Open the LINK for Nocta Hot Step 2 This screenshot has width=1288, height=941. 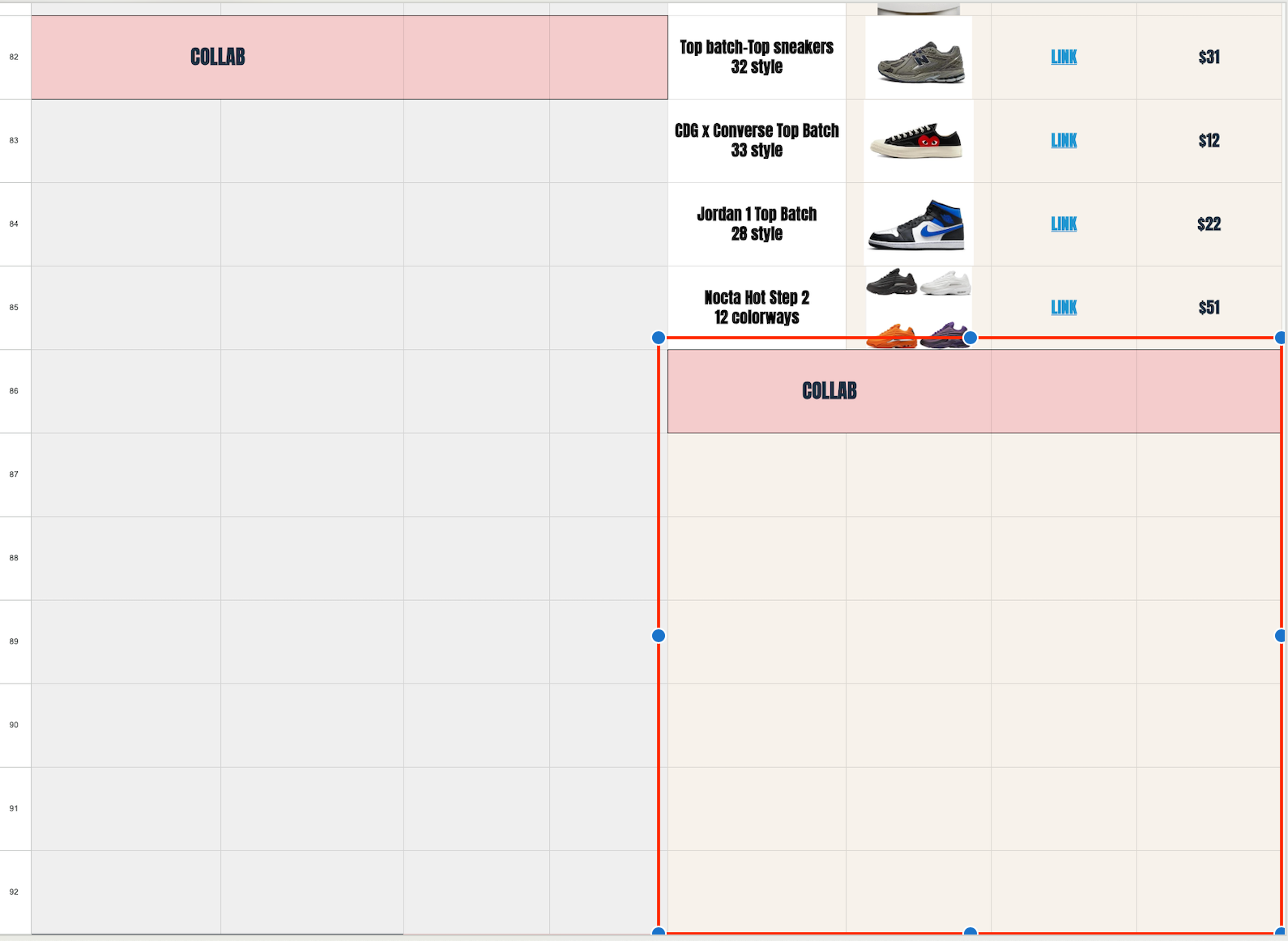click(1064, 308)
